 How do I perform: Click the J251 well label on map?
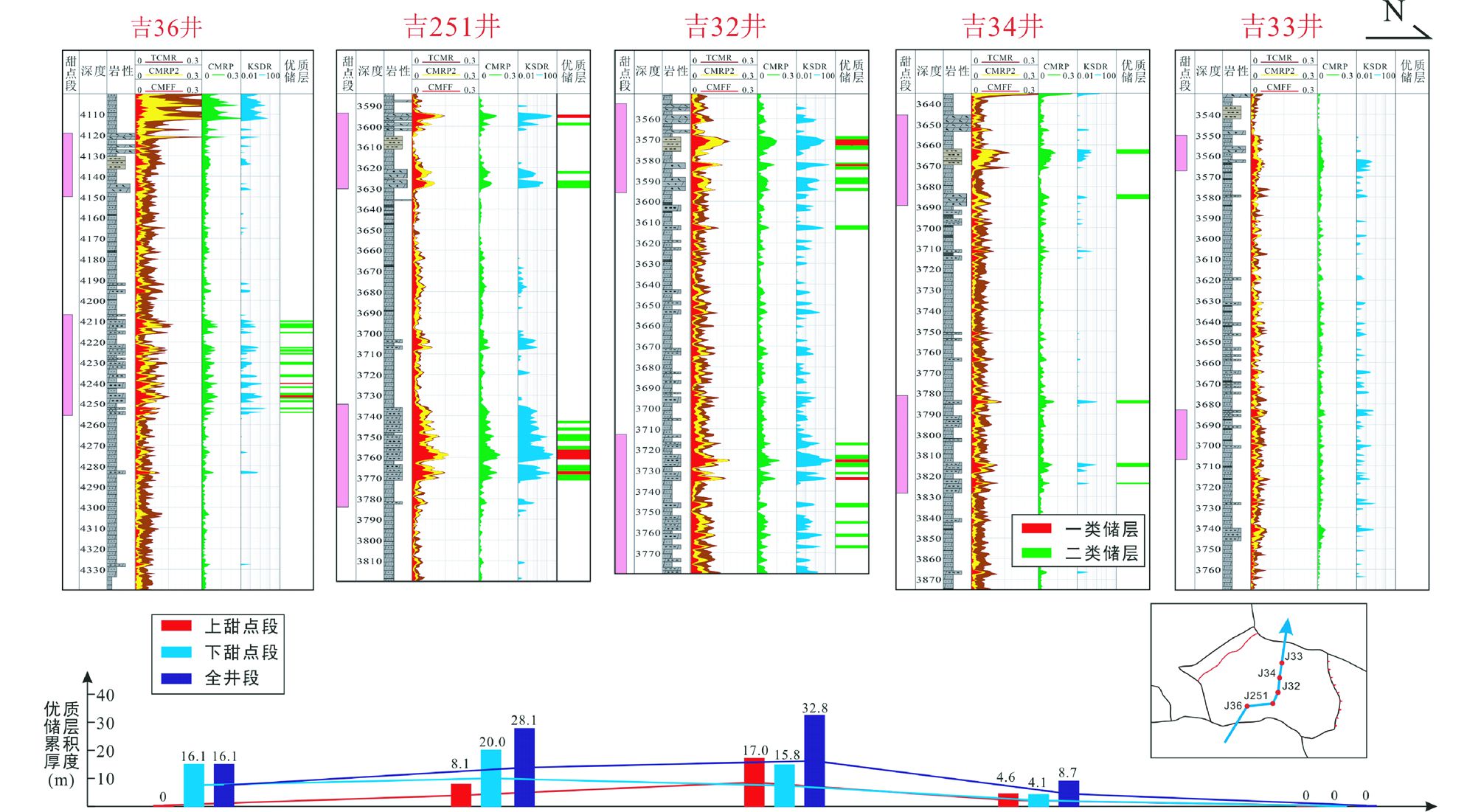click(1255, 695)
